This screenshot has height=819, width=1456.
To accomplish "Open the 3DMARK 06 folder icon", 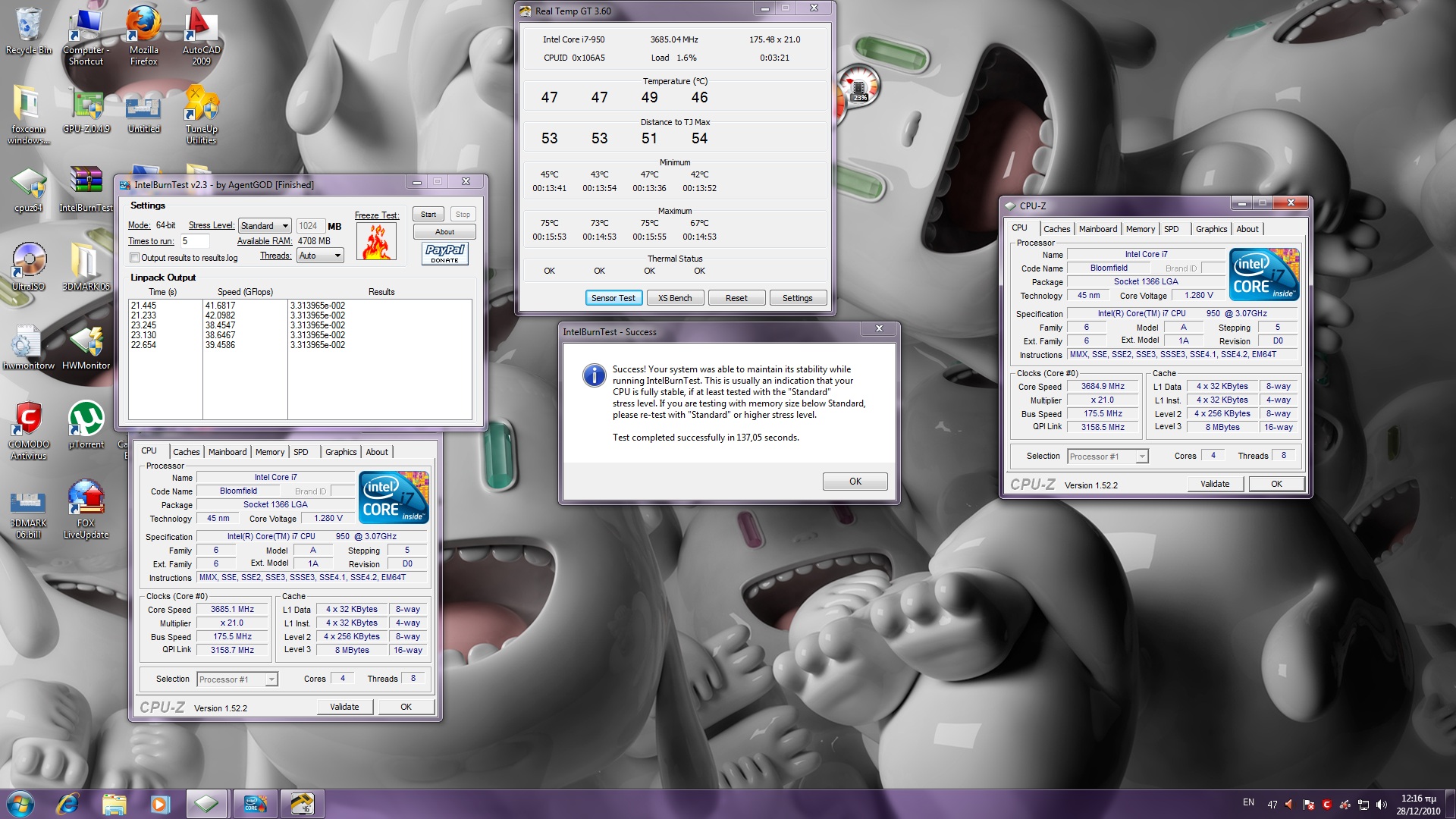I will click(x=86, y=267).
